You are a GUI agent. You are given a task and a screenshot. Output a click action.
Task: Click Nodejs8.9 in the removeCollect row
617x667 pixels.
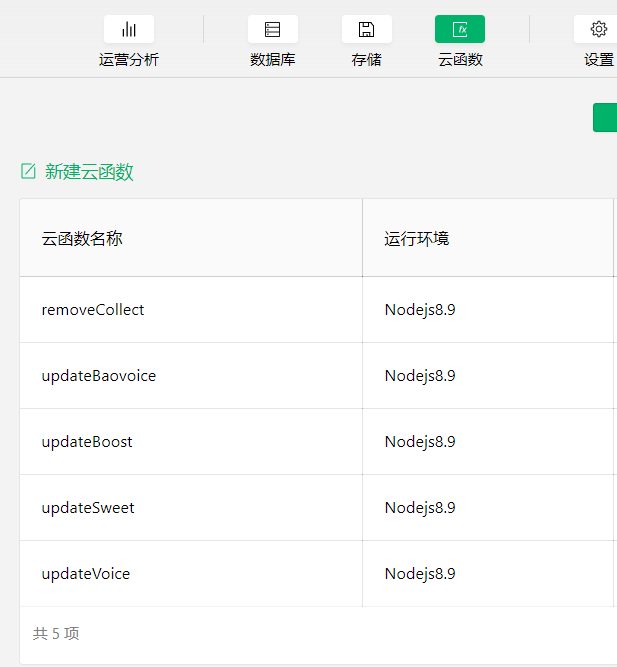pyautogui.click(x=420, y=310)
